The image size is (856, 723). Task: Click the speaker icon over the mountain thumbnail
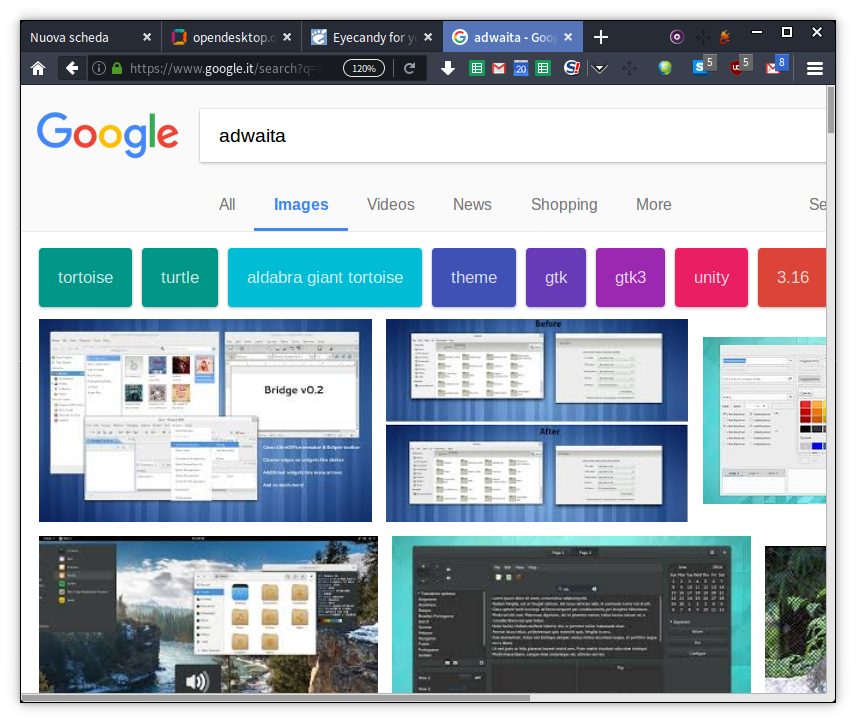pyautogui.click(x=198, y=680)
